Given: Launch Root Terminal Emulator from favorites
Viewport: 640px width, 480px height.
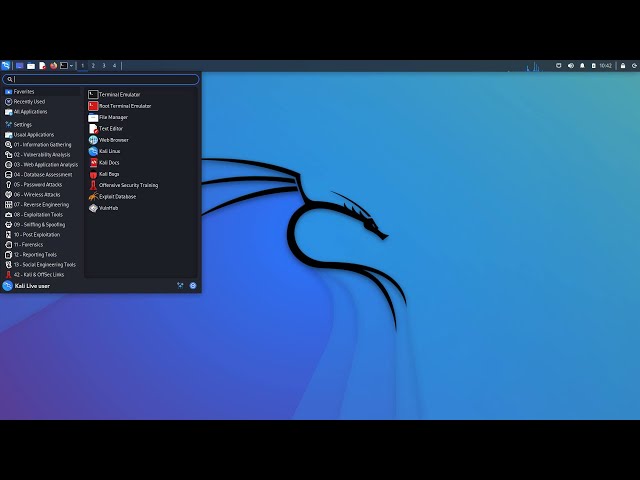Looking at the screenshot, I should (x=141, y=106).
